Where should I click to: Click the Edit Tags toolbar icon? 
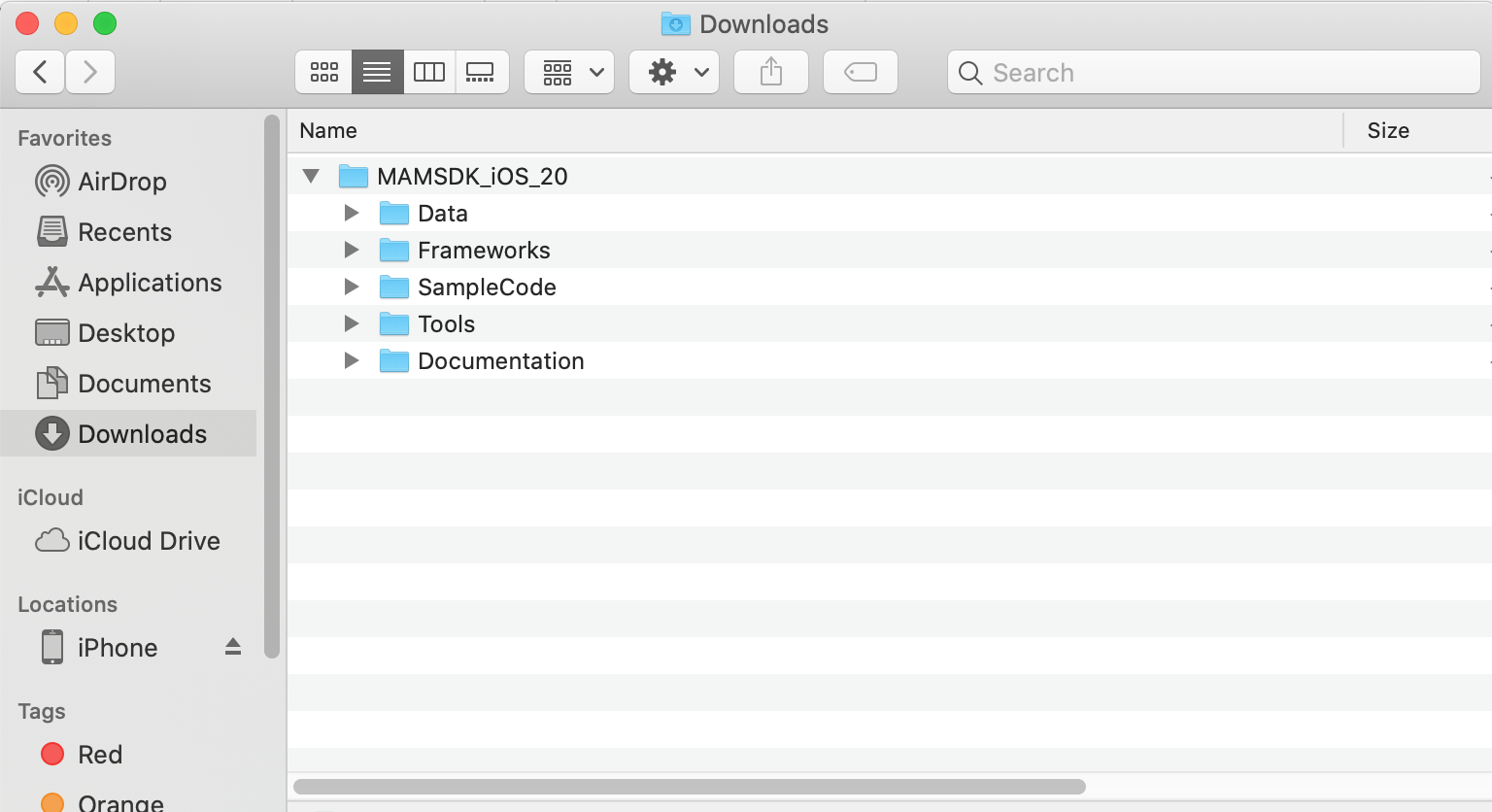[x=861, y=73]
